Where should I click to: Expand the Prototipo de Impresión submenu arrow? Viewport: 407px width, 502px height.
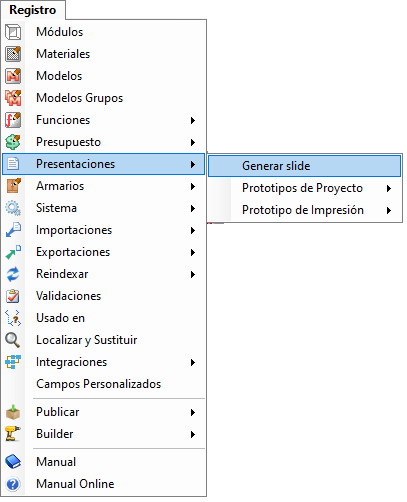coord(389,210)
